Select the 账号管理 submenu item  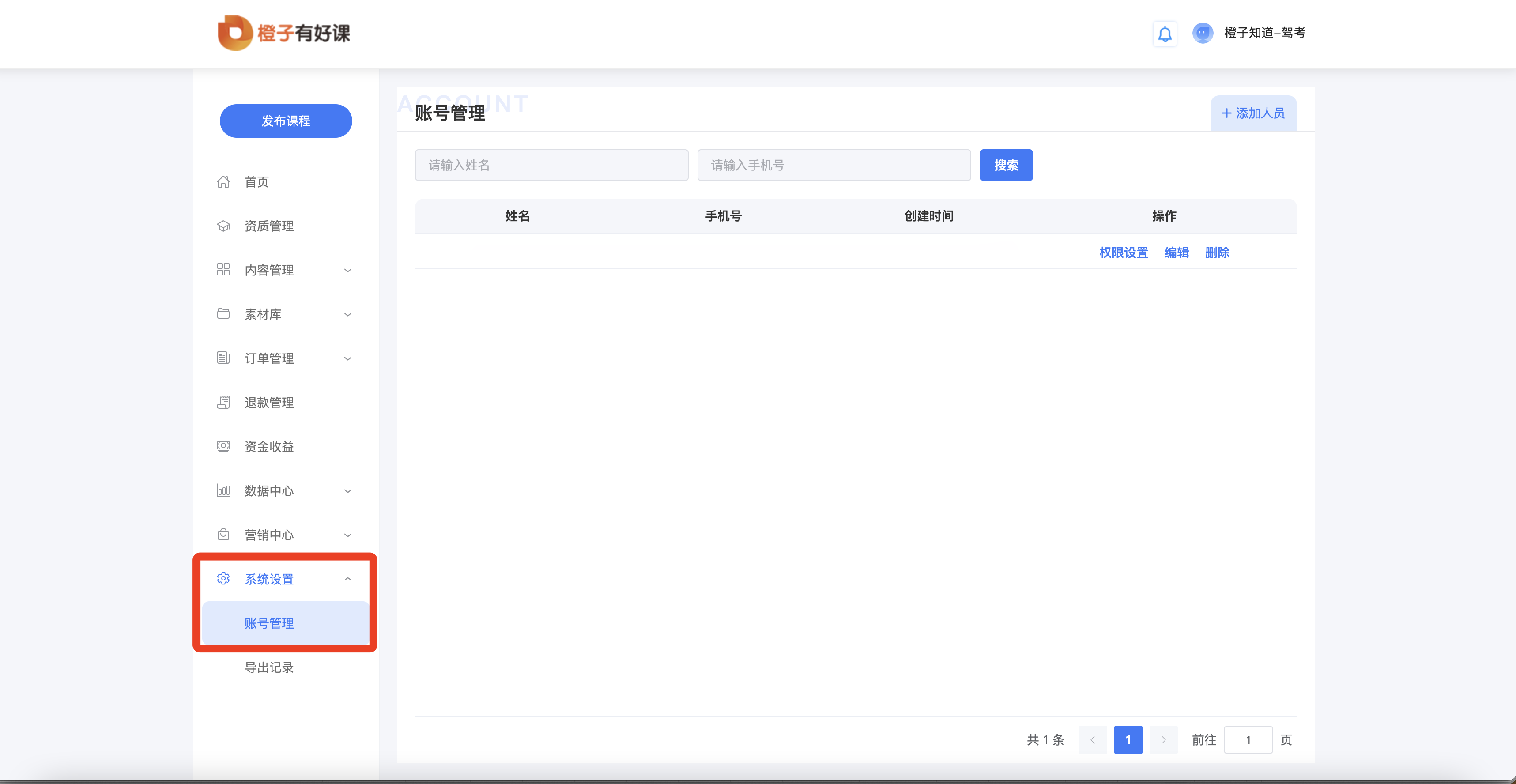click(x=286, y=623)
